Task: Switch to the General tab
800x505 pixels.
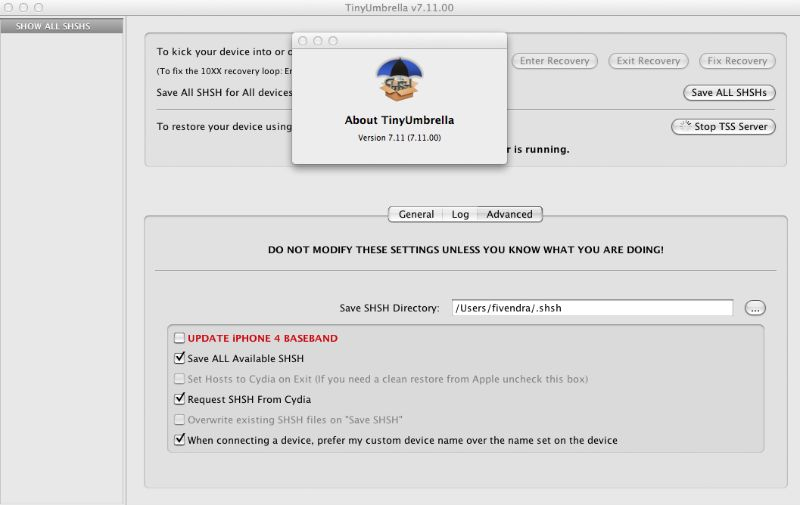Action: [x=416, y=214]
